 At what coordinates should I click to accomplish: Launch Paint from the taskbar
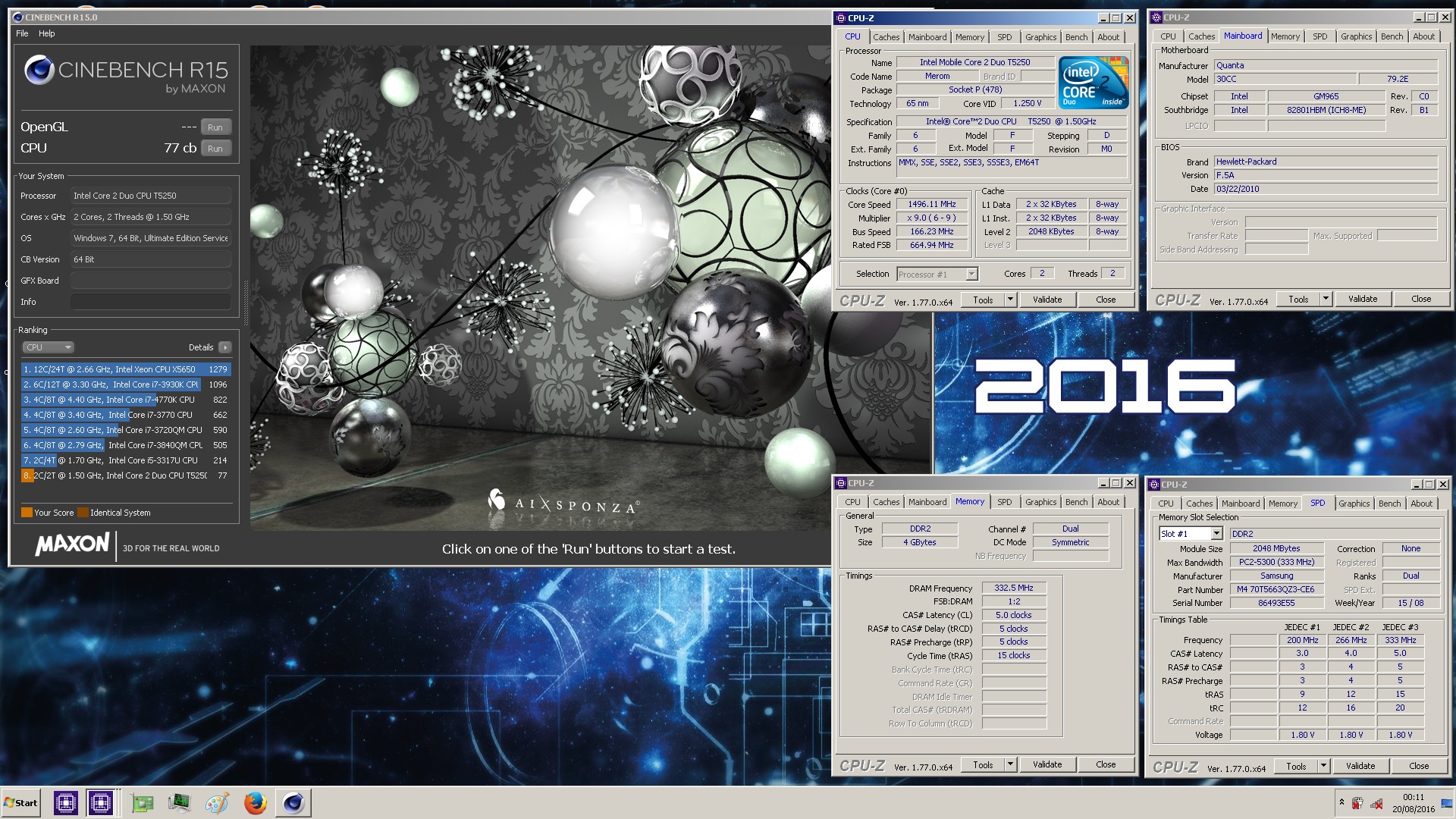point(217,802)
